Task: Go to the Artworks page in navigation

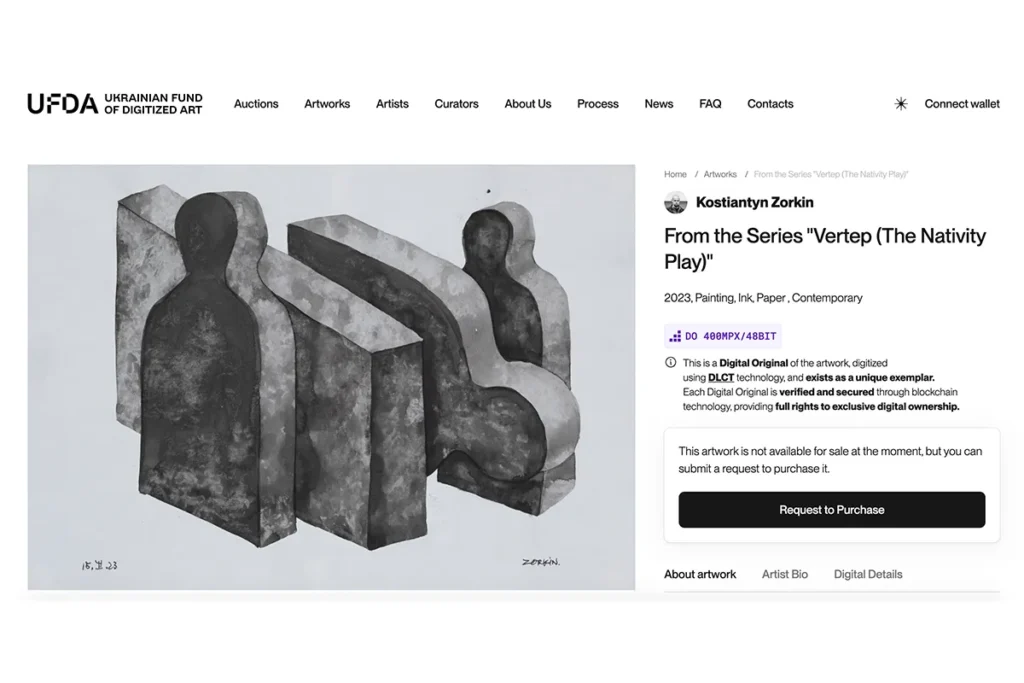Action: (x=327, y=104)
